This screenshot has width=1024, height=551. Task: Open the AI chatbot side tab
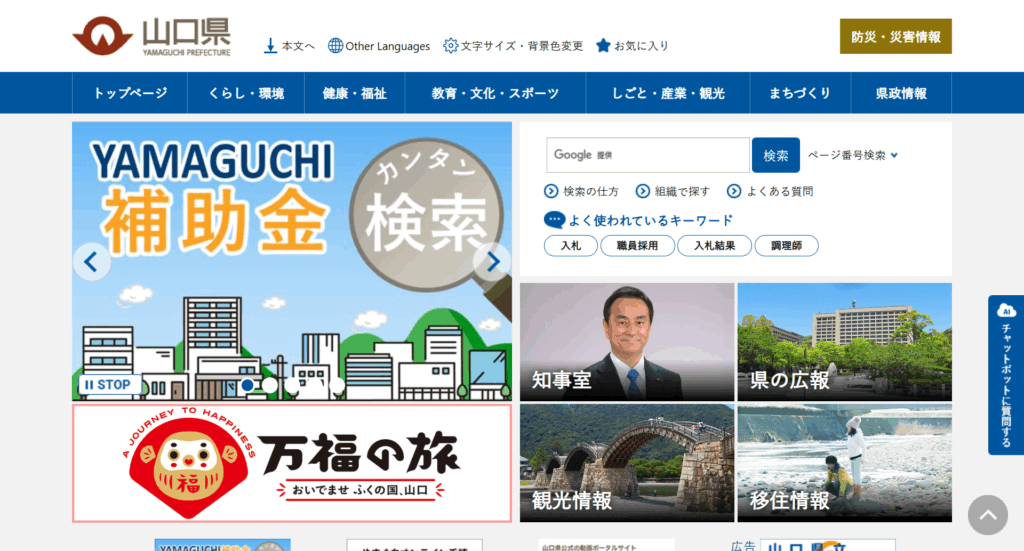[x=1006, y=375]
